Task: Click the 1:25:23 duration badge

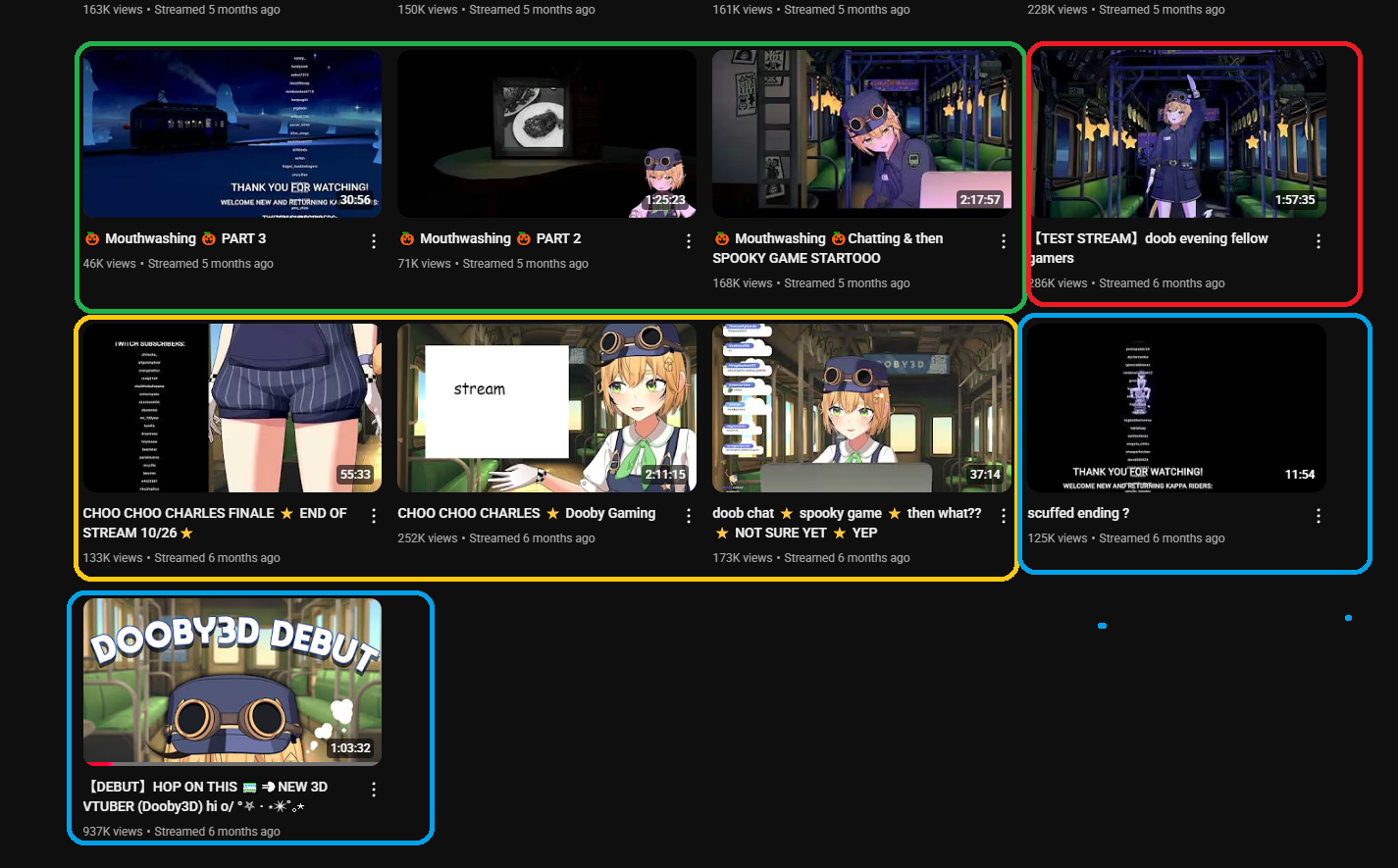Action: (665, 200)
